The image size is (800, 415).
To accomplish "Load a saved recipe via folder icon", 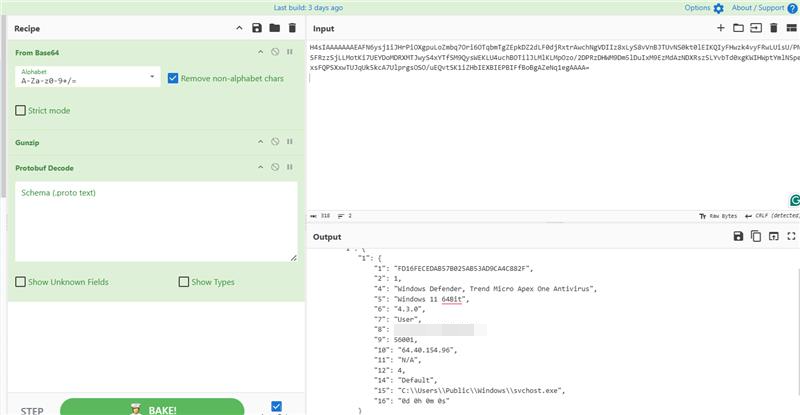I will tap(274, 28).
